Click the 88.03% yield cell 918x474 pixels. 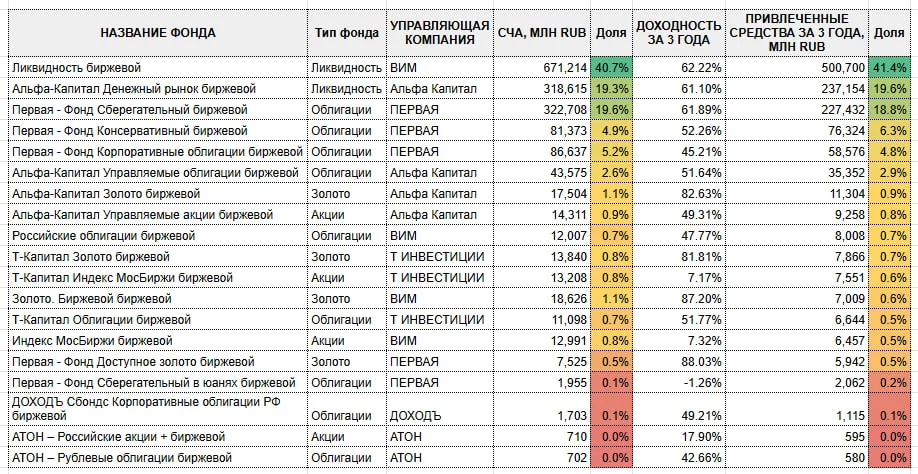pos(679,362)
